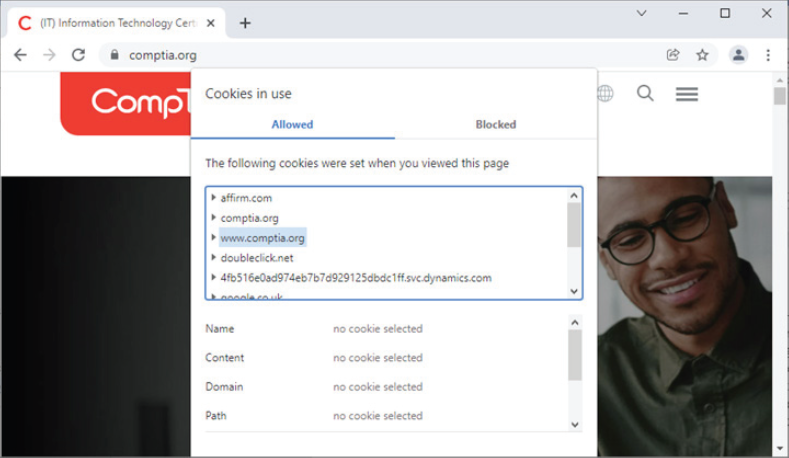This screenshot has height=458, width=789.
Task: Click the cookie details scrollbar thumb
Action: click(575, 355)
